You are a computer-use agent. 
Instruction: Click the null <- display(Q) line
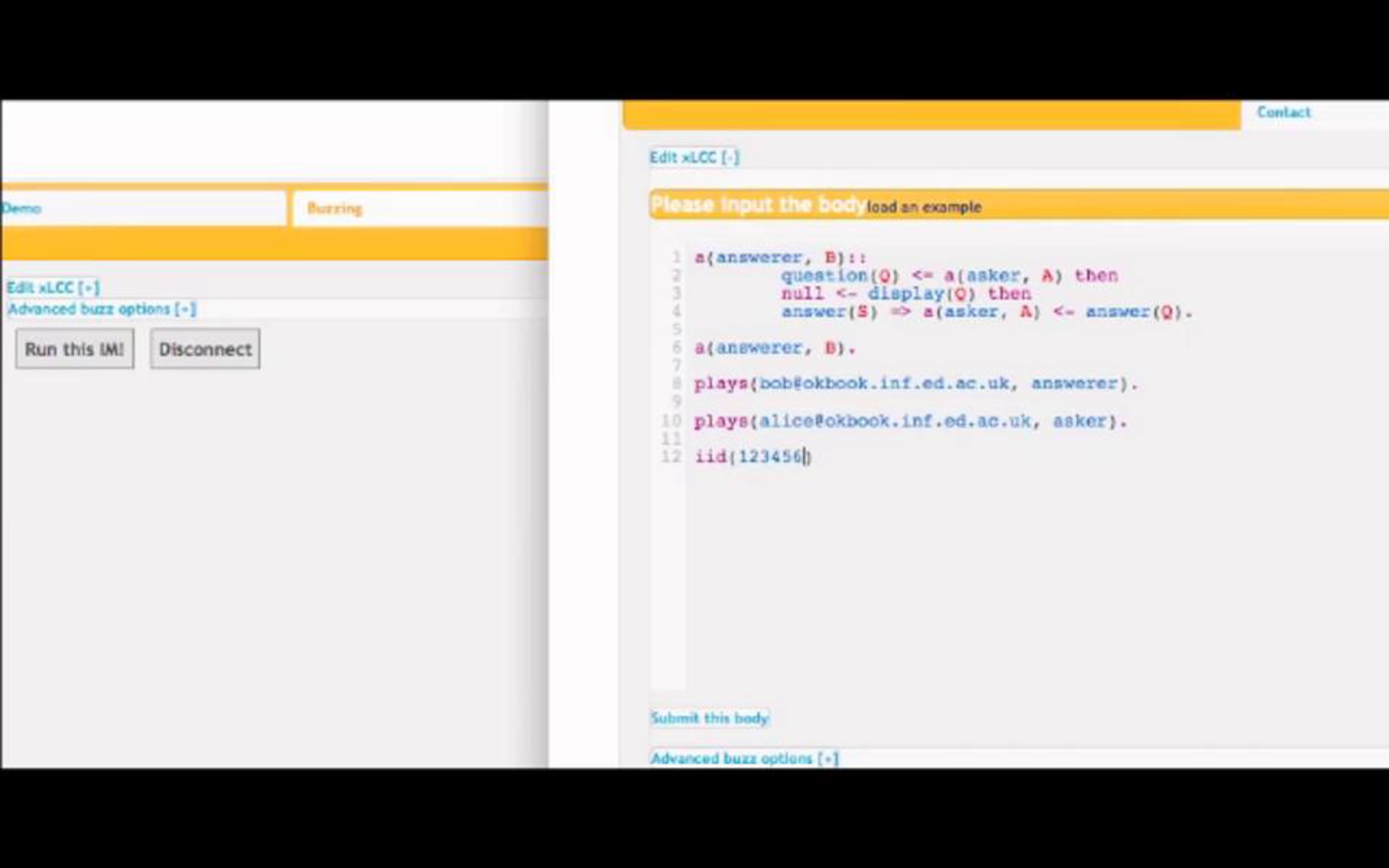pos(906,294)
